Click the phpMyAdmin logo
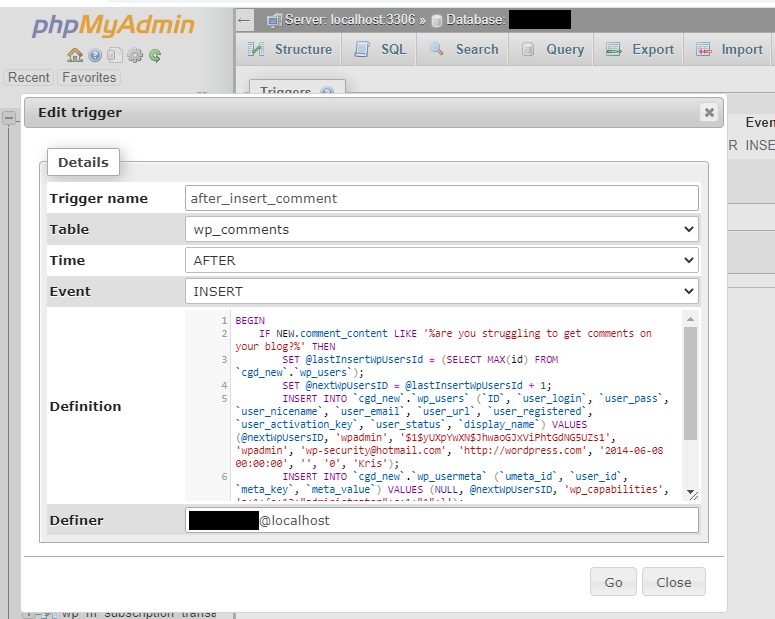775x619 pixels. point(113,25)
